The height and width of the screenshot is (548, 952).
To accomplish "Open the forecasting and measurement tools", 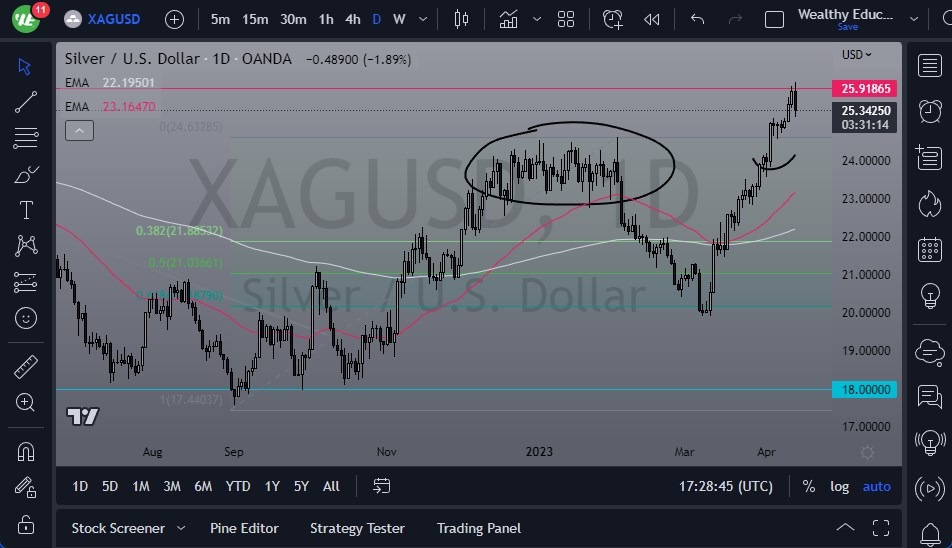I will click(26, 282).
